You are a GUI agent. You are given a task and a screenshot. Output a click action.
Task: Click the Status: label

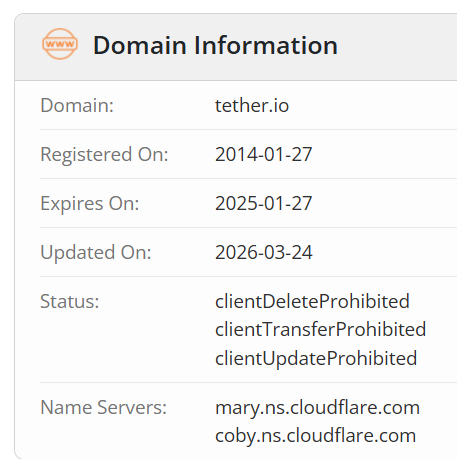(70, 302)
